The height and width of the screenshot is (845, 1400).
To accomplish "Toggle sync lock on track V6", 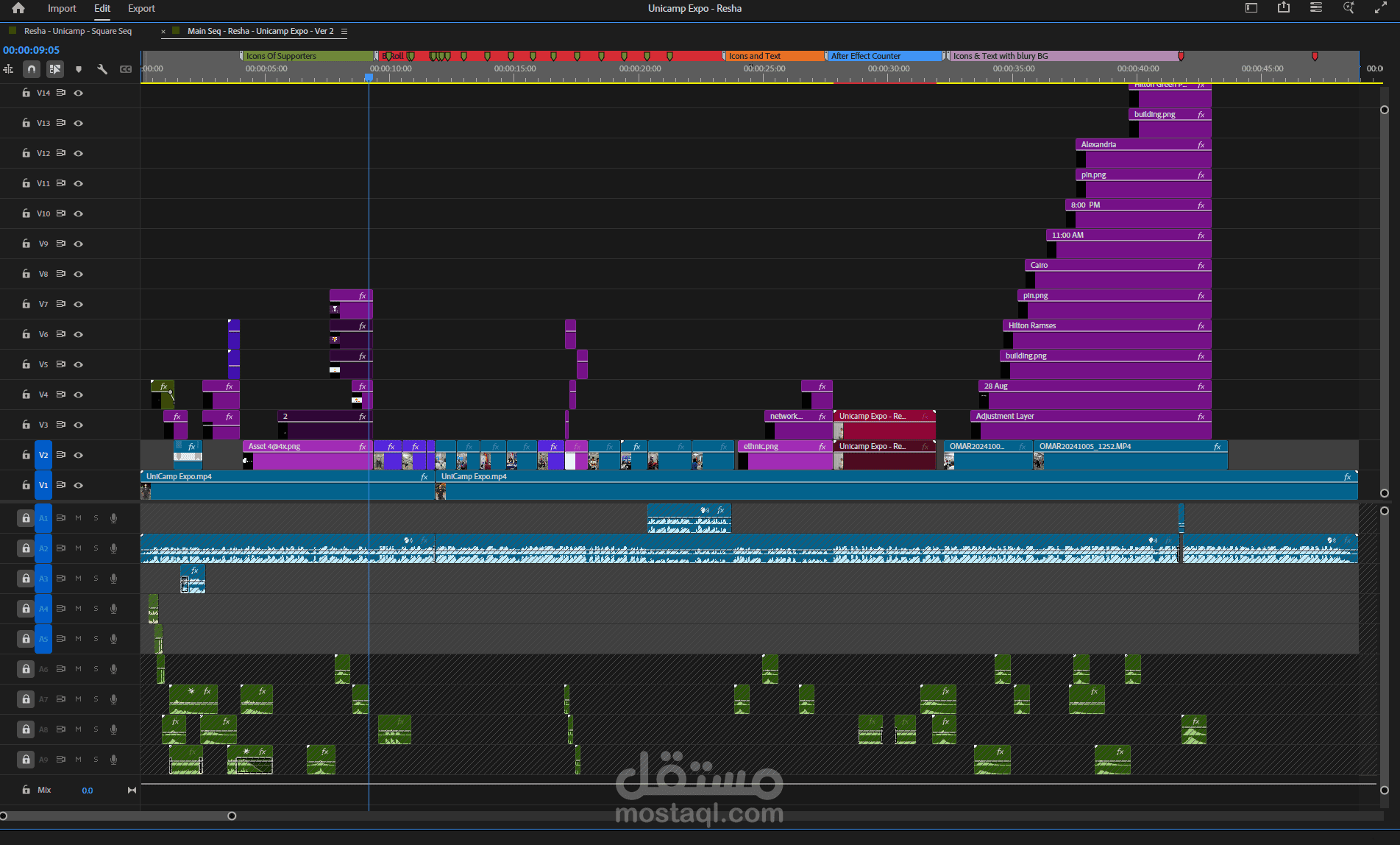I will (x=61, y=334).
